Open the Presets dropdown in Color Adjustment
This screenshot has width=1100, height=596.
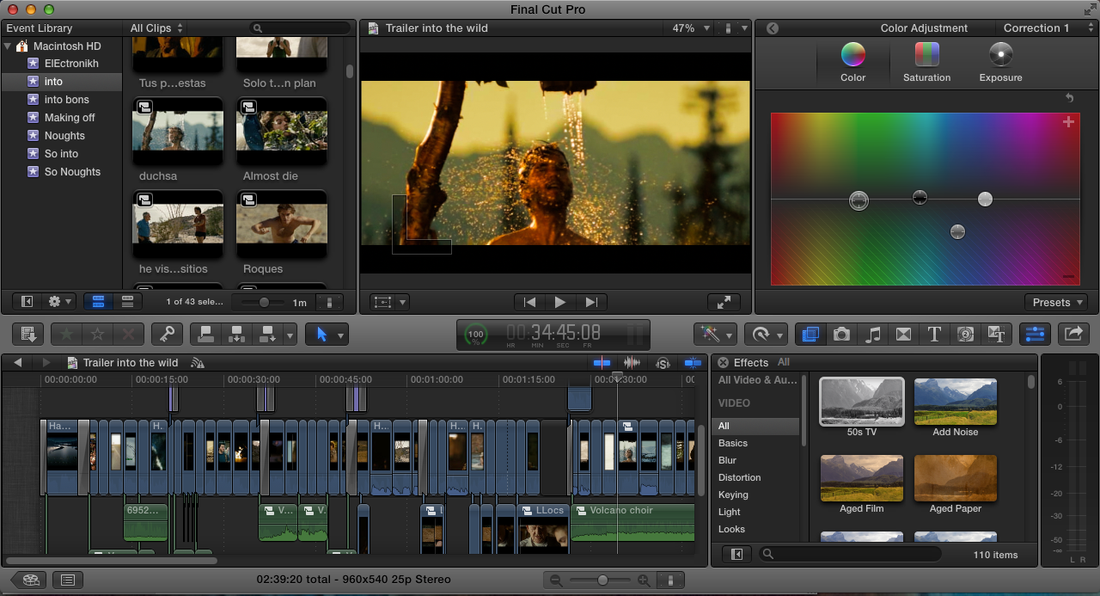coord(1057,302)
